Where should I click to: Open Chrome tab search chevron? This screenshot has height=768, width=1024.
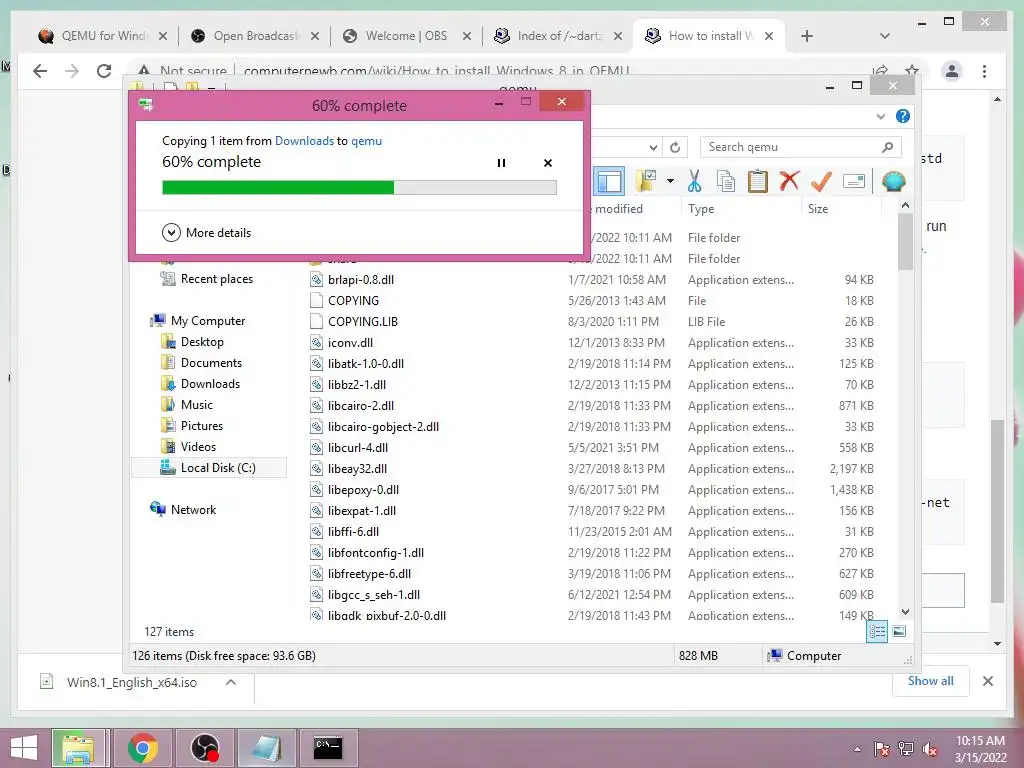tap(884, 36)
